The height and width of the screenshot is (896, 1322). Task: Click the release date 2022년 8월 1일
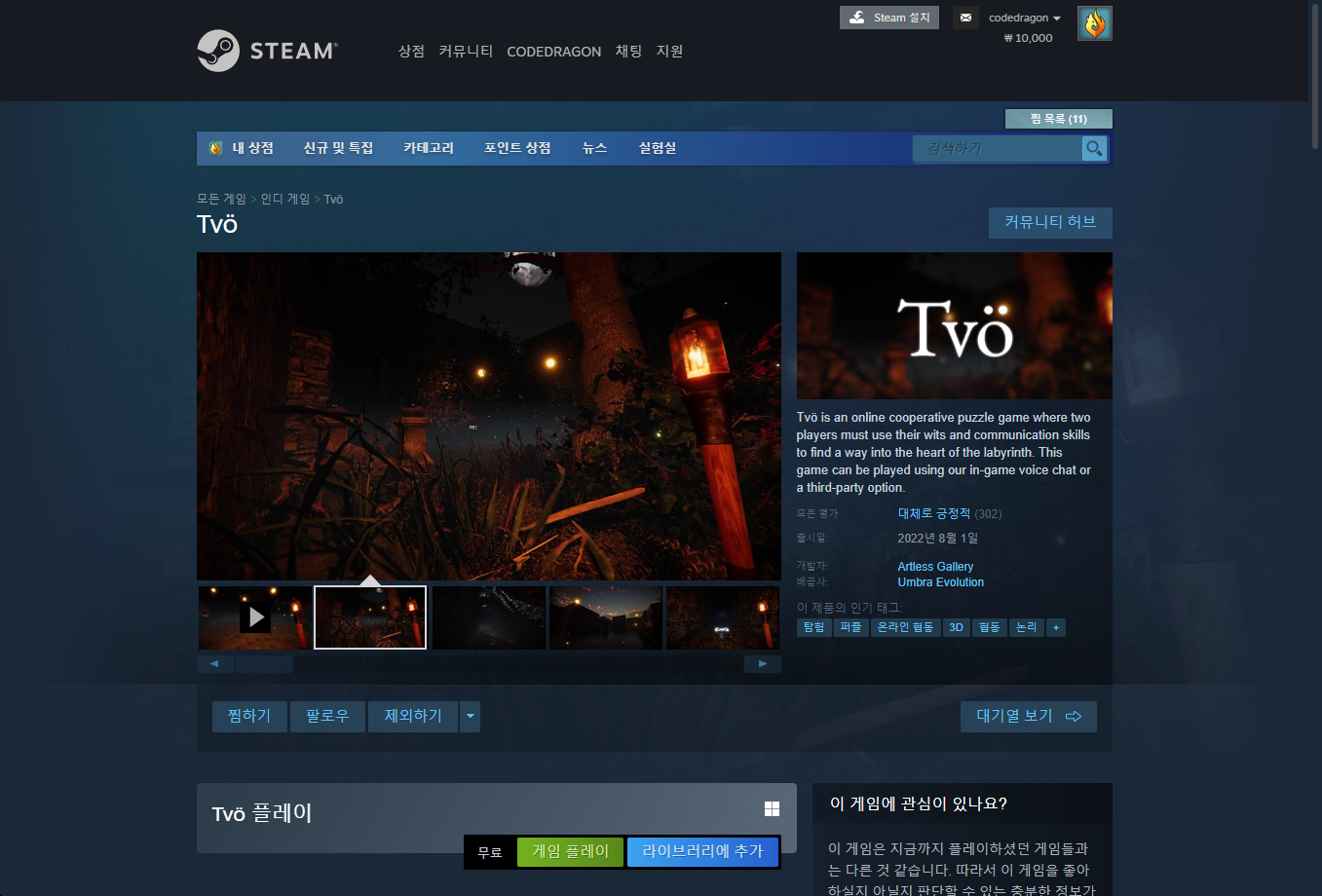click(x=937, y=538)
